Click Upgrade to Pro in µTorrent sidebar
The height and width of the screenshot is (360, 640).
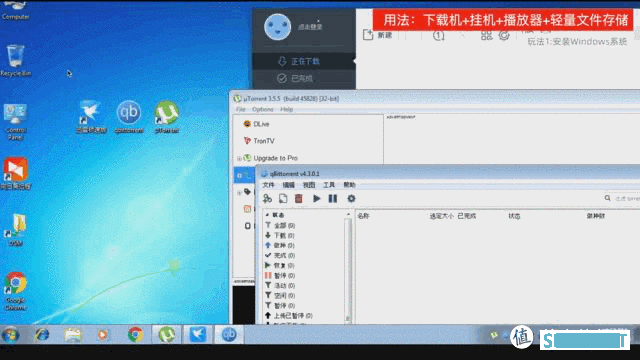tap(271, 158)
